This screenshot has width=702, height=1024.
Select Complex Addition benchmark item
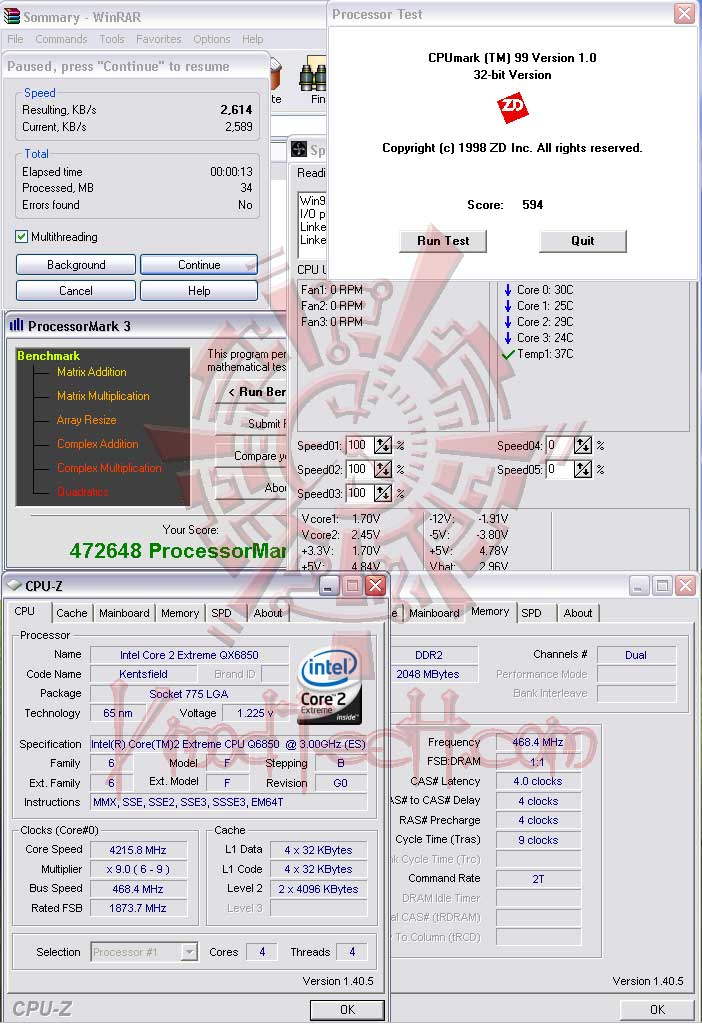(97, 443)
